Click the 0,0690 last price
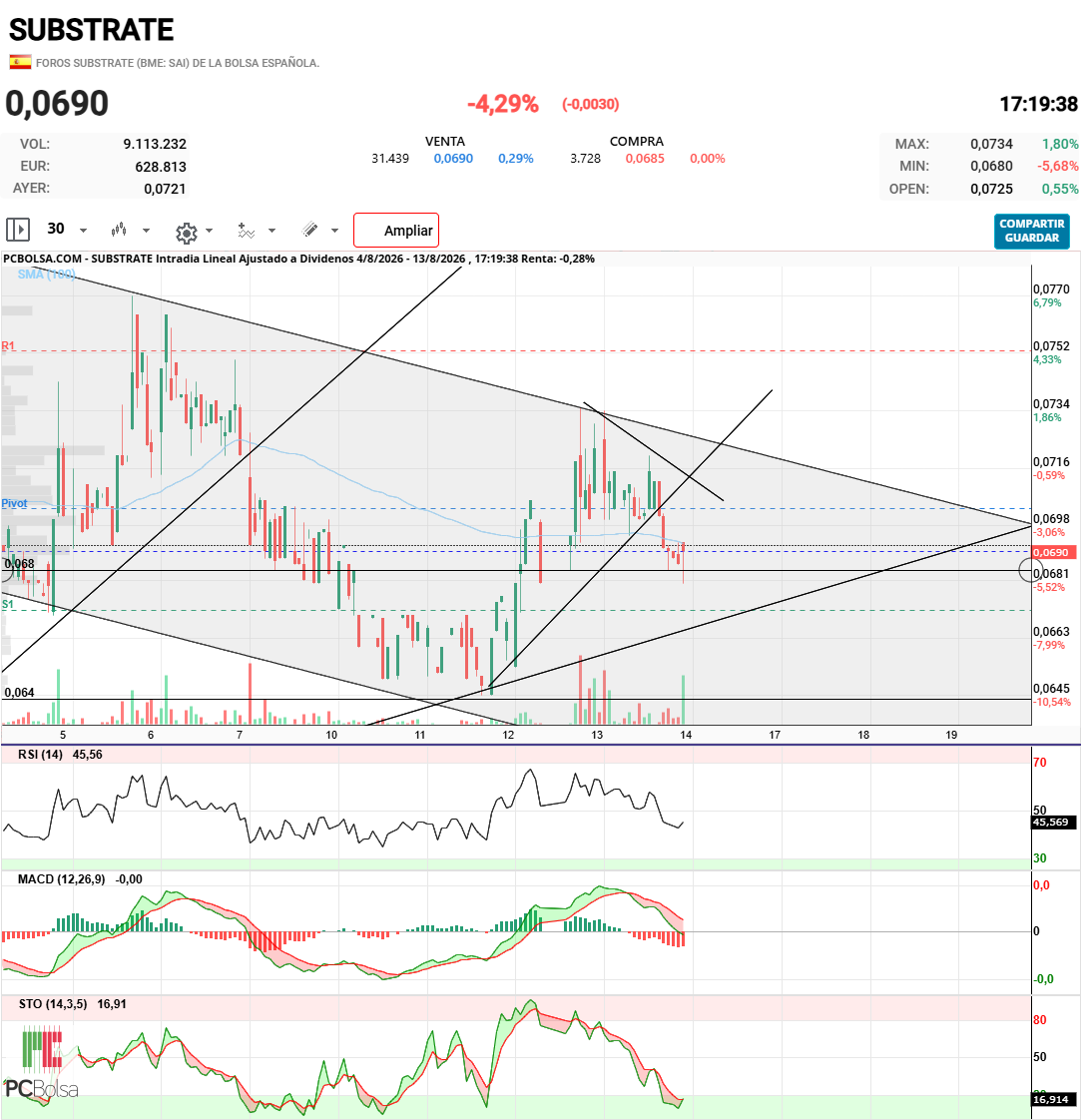Image resolution: width=1084 pixels, height=1120 pixels. click(x=57, y=104)
